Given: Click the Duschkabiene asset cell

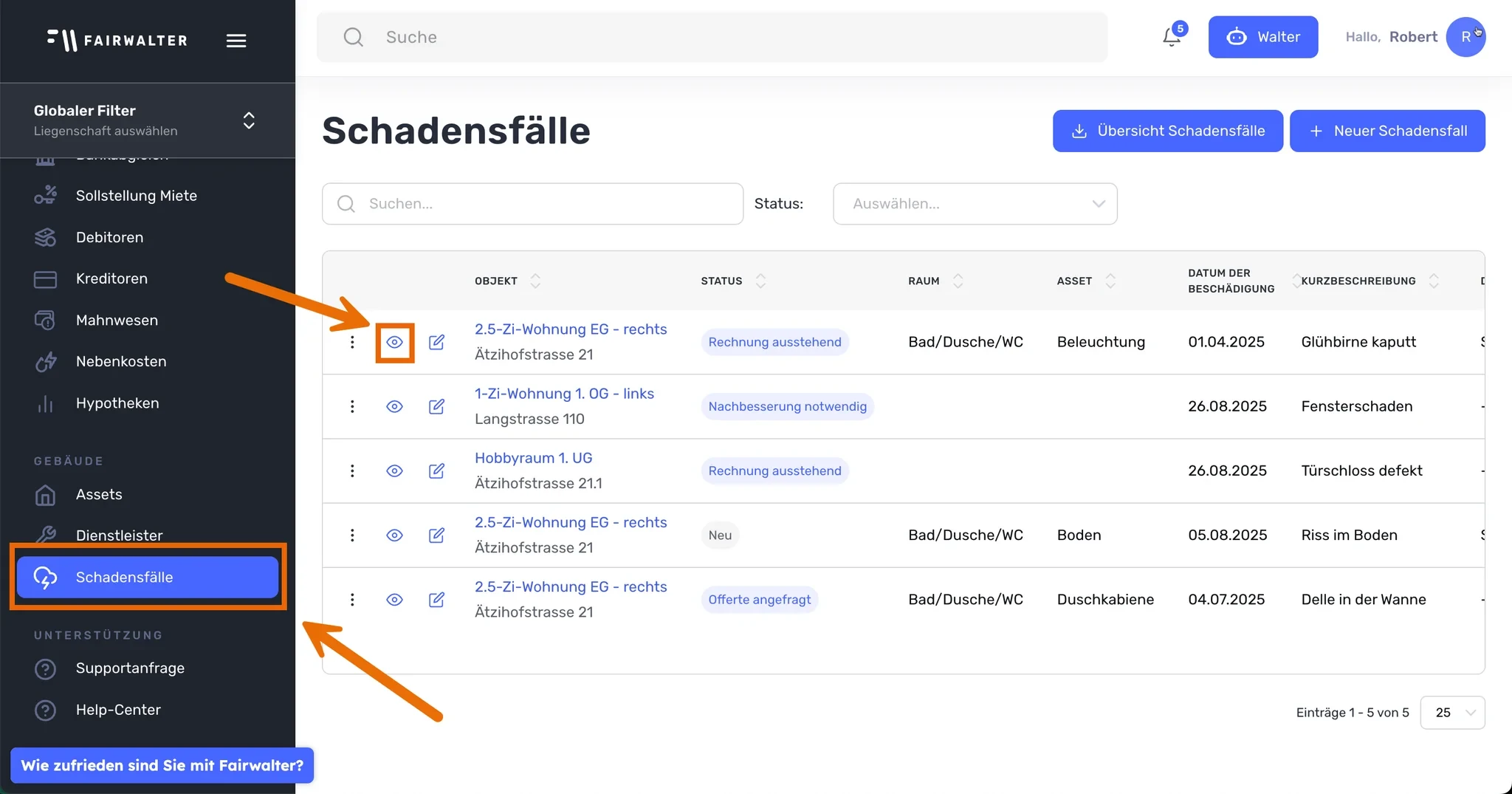Looking at the screenshot, I should tap(1105, 599).
